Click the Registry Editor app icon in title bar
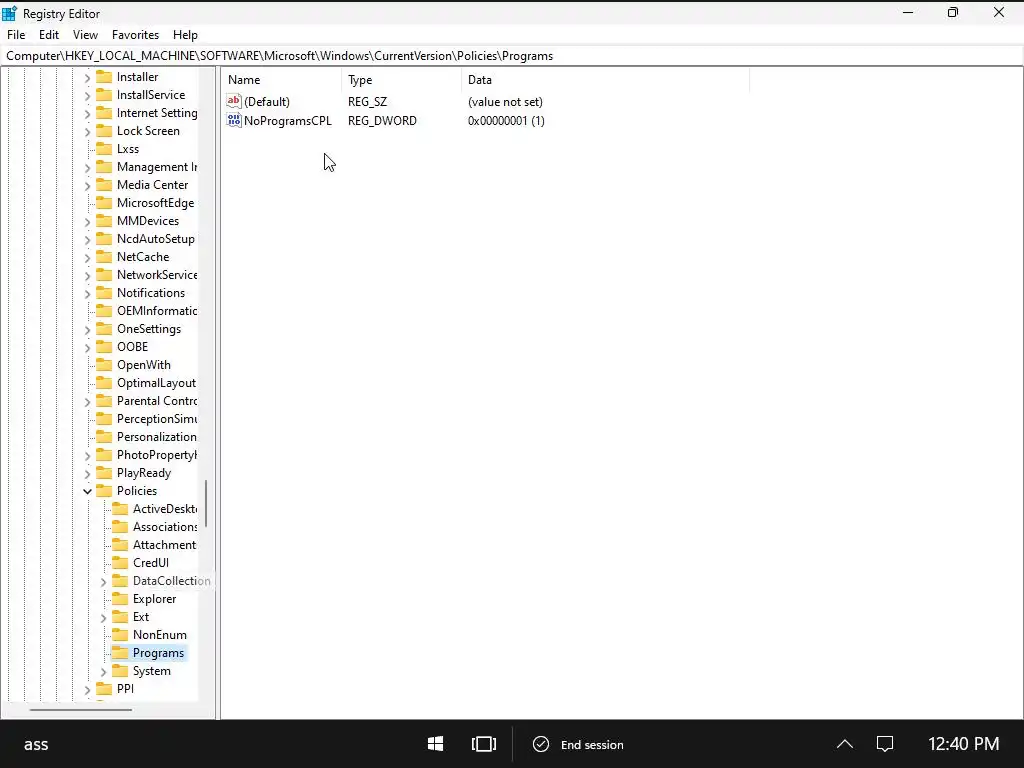1024x768 pixels. click(9, 13)
